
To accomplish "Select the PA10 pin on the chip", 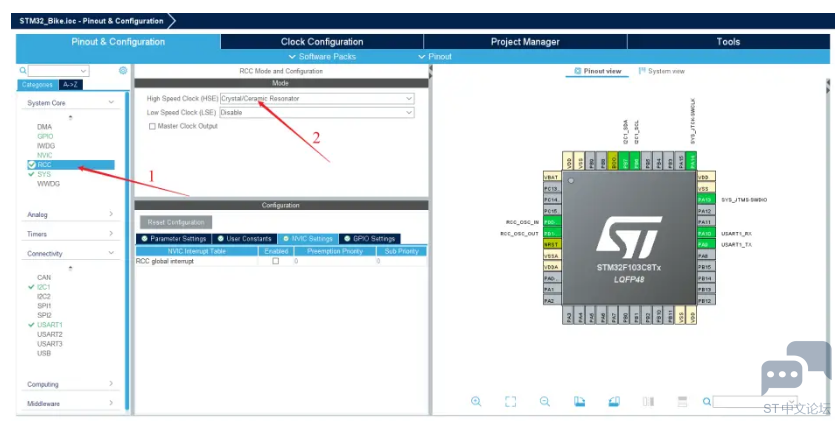I will click(x=706, y=233).
